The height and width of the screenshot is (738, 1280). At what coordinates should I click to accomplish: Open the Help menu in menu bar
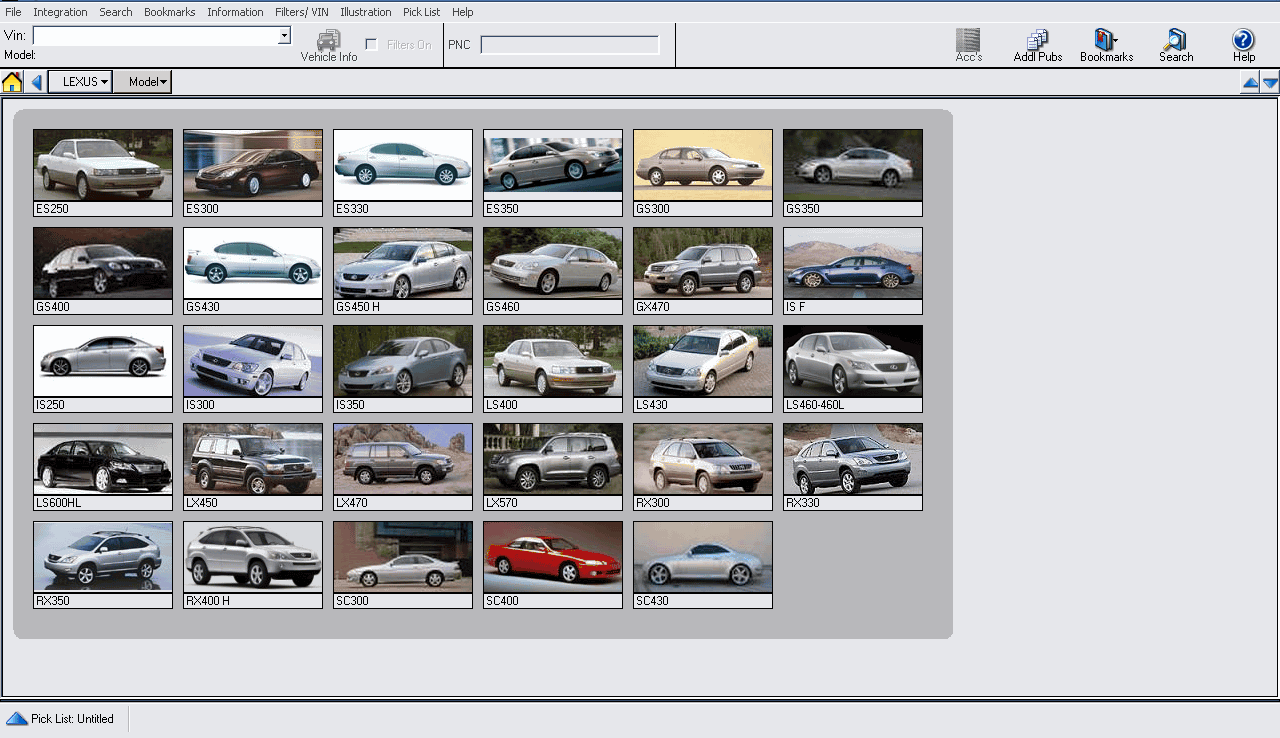click(x=463, y=12)
